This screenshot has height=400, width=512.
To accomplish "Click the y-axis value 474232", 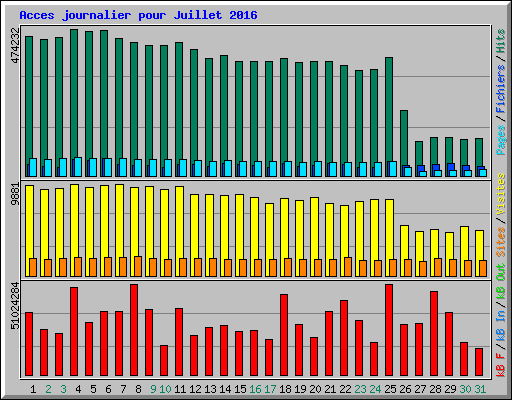I will point(15,45).
